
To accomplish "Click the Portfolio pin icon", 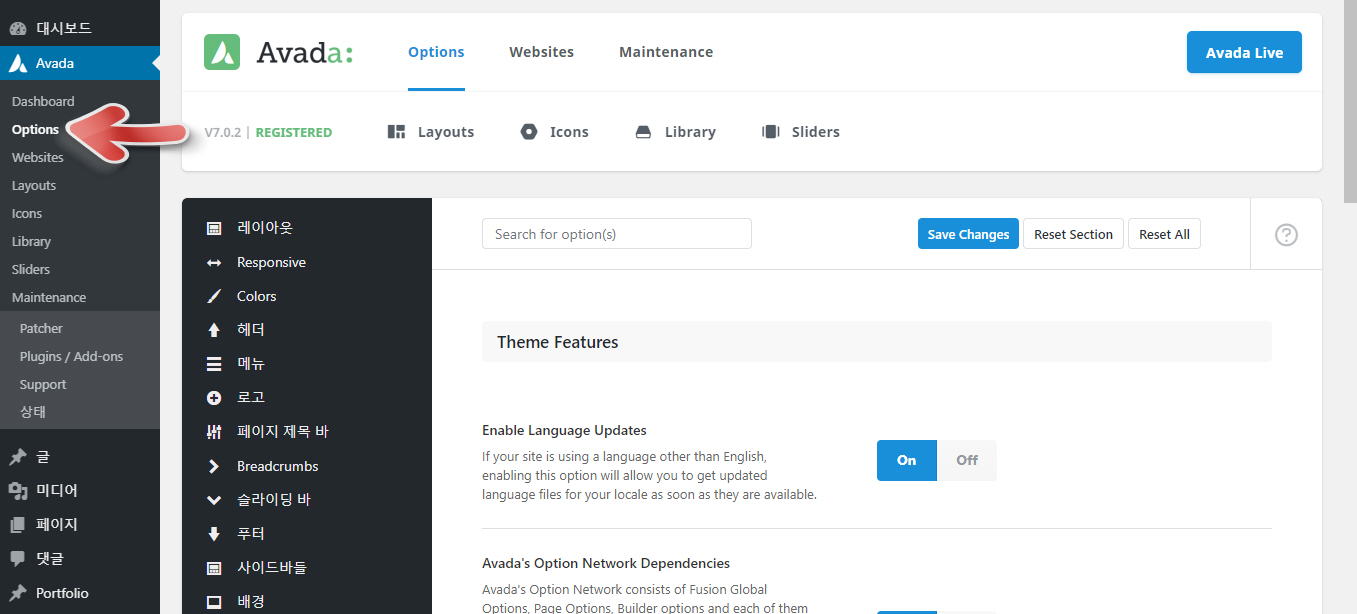I will (17, 593).
